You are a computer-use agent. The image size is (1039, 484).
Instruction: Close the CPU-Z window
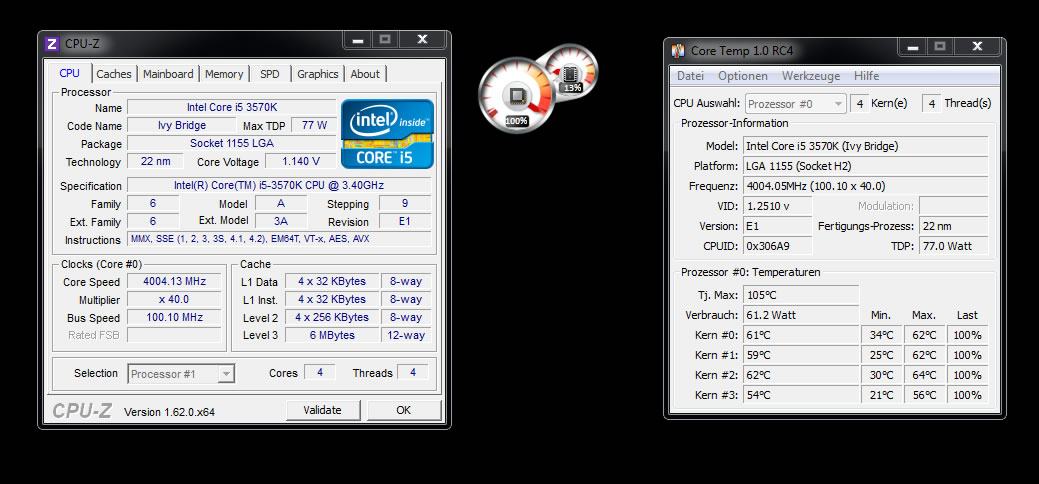tap(422, 40)
